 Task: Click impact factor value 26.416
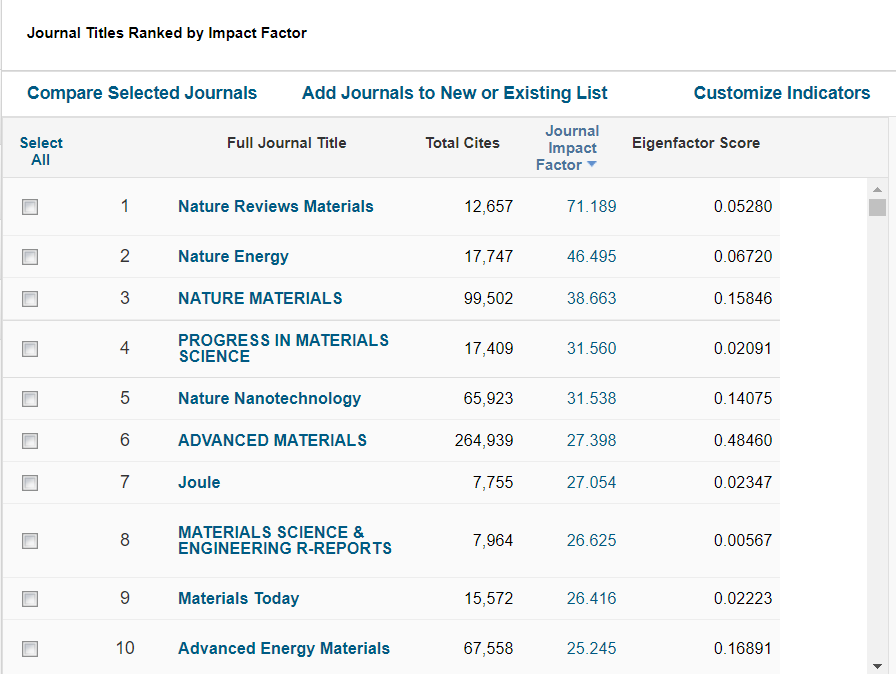point(591,599)
